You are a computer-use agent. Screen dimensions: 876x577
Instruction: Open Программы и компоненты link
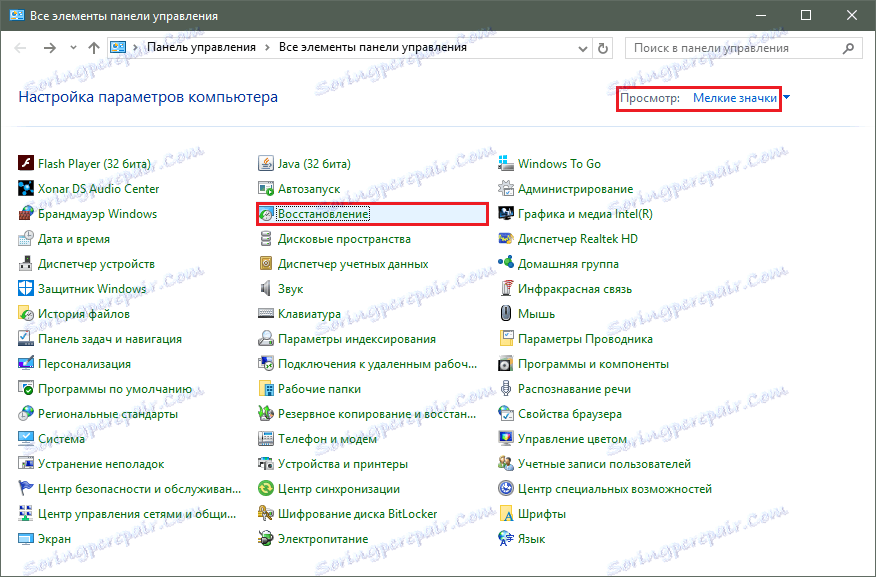pos(593,364)
